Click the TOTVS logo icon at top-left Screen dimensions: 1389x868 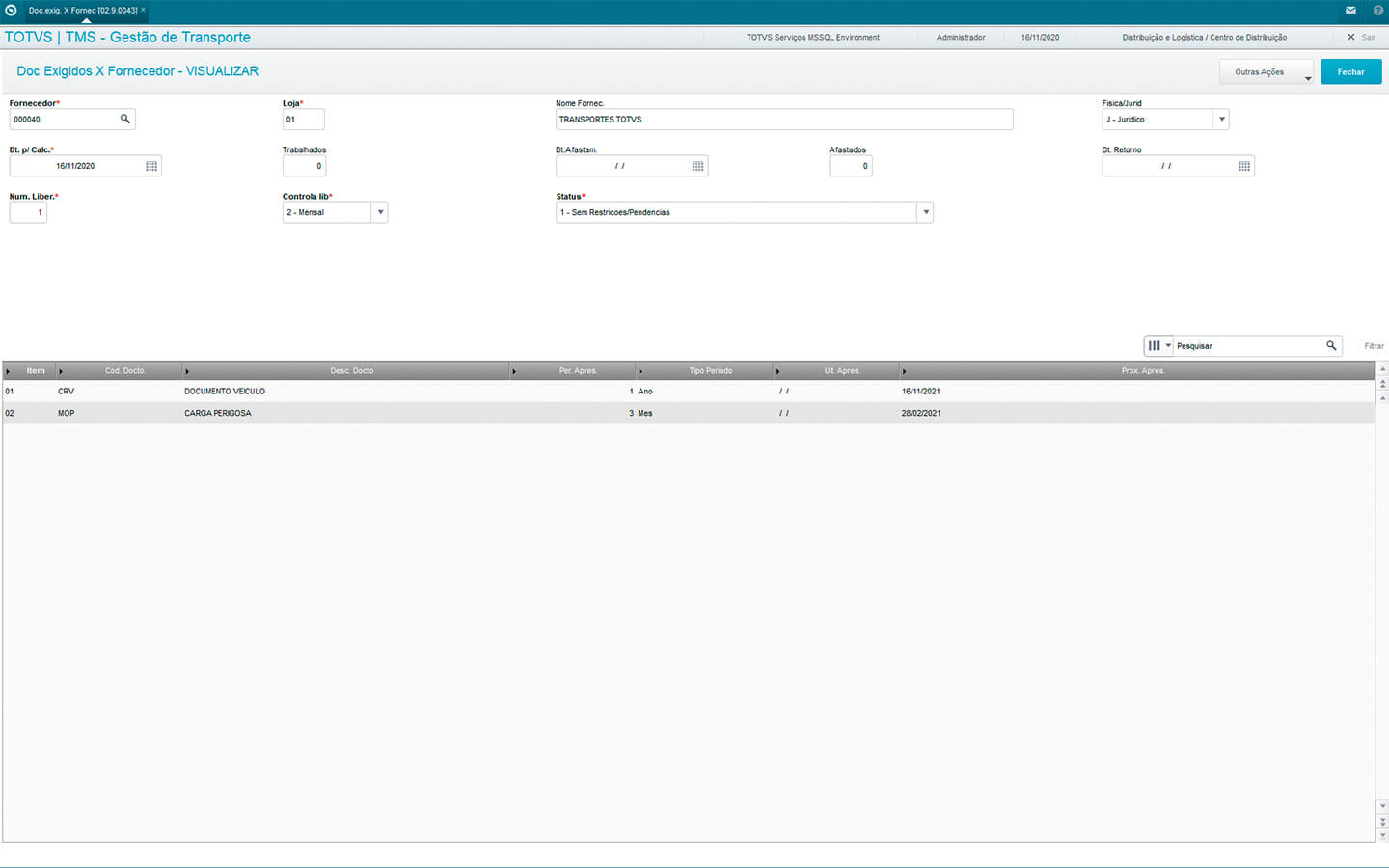[x=11, y=11]
